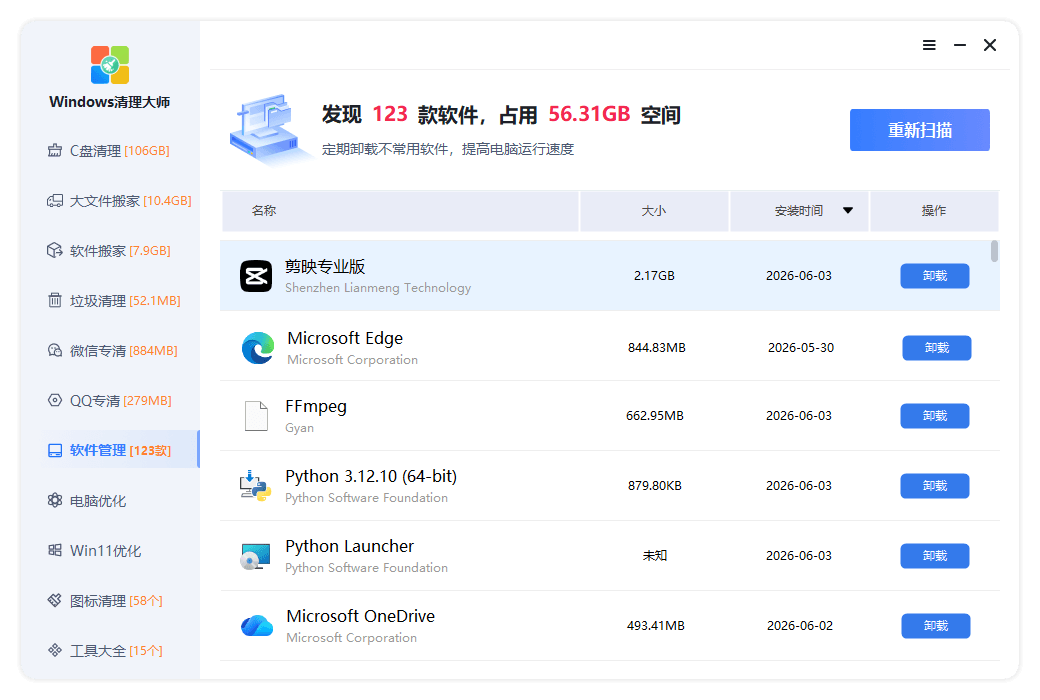Click the Python 3.12.10 app icon
Viewport: 1040px width, 700px height.
256,486
